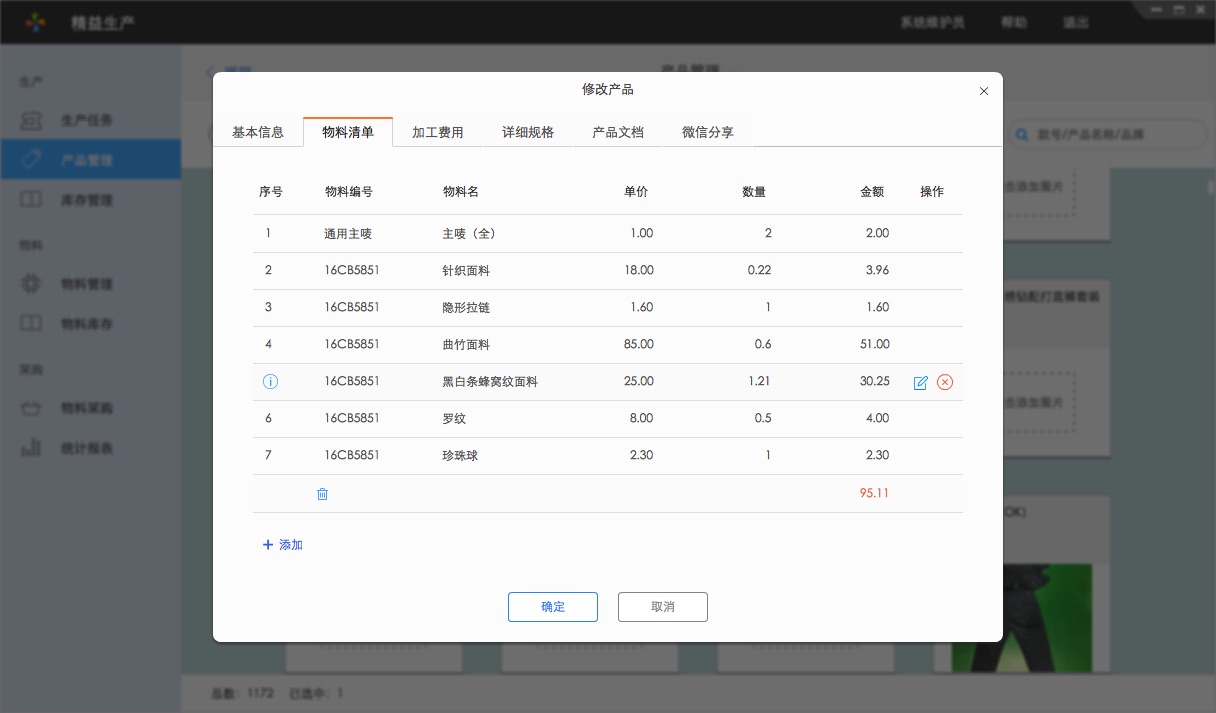The height and width of the screenshot is (713, 1216).
Task: Click 帮助 in the top bar
Action: point(1013,22)
